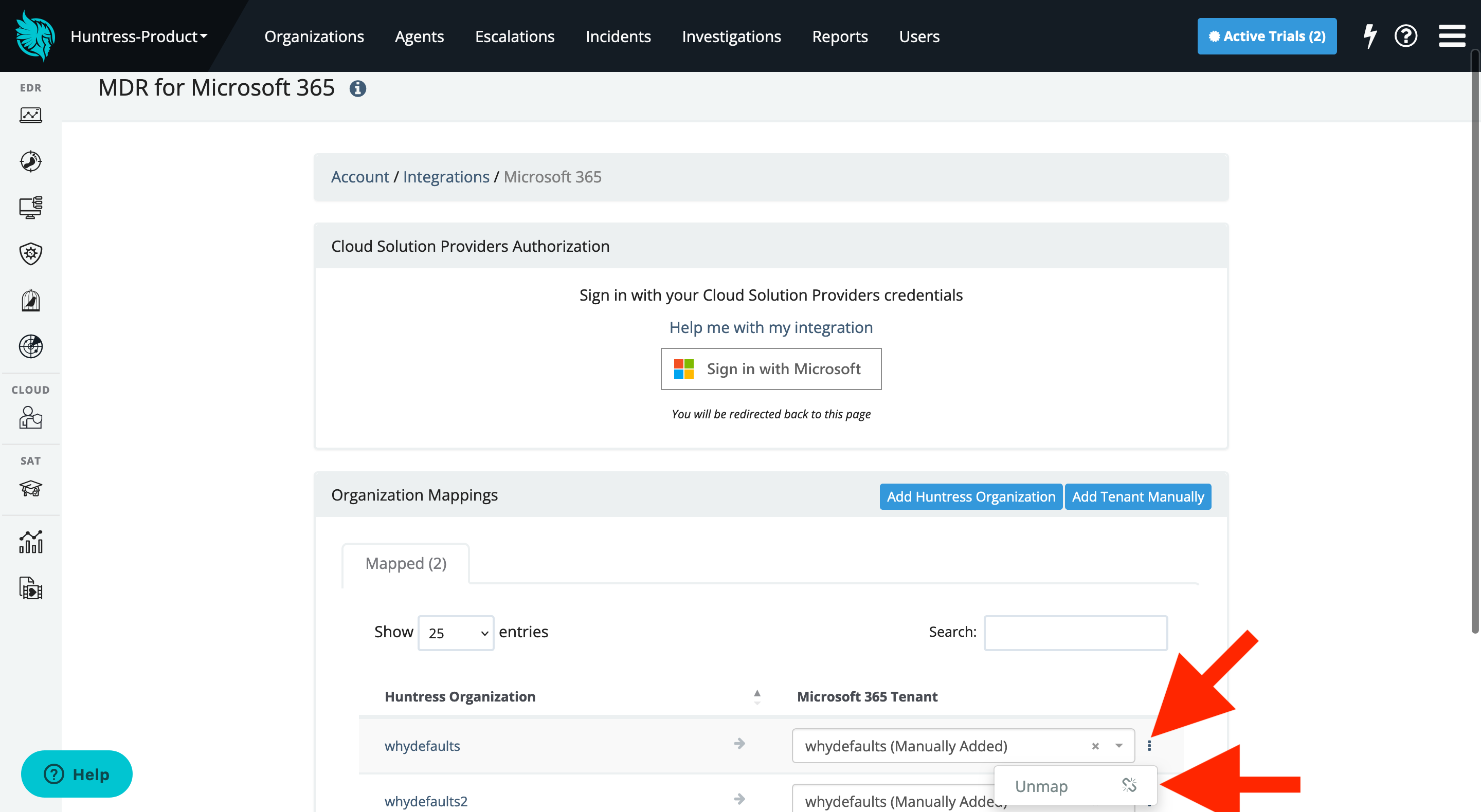Click the arrow icon in whydefaults2 row
Image resolution: width=1481 pixels, height=812 pixels.
[x=740, y=799]
